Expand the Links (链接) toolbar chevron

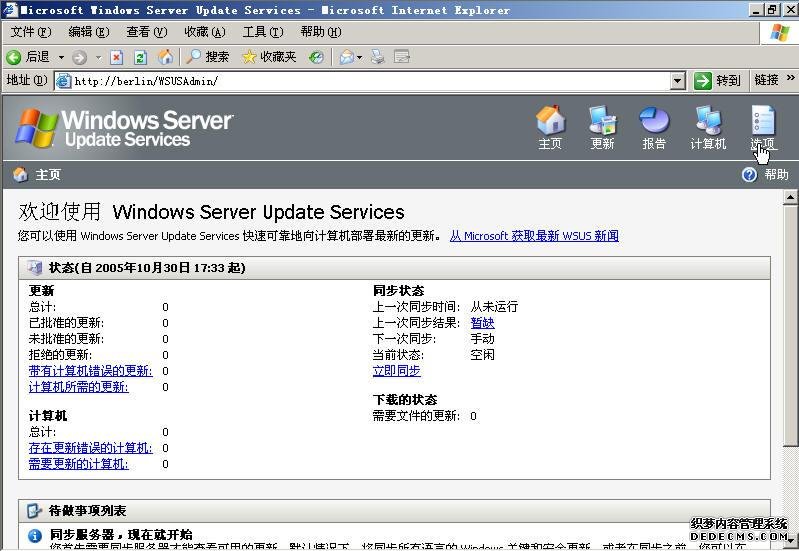[x=790, y=78]
